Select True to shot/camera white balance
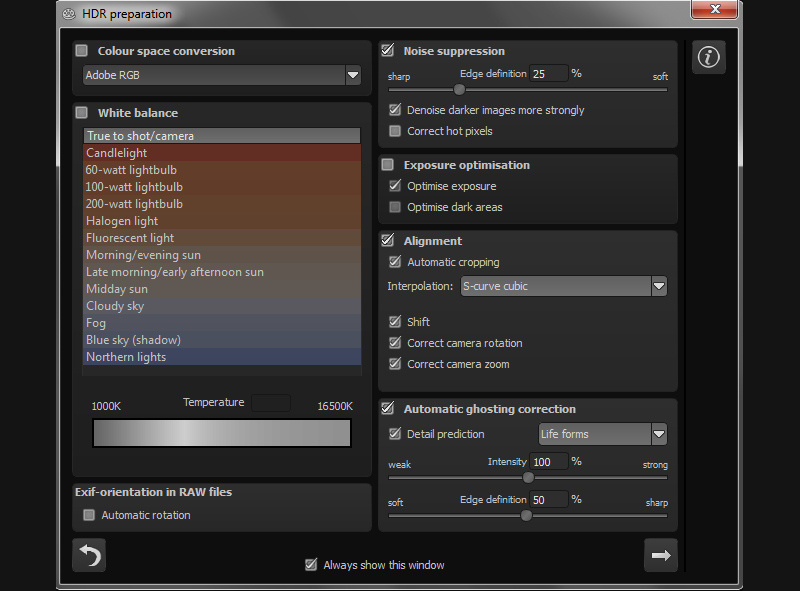 click(222, 136)
